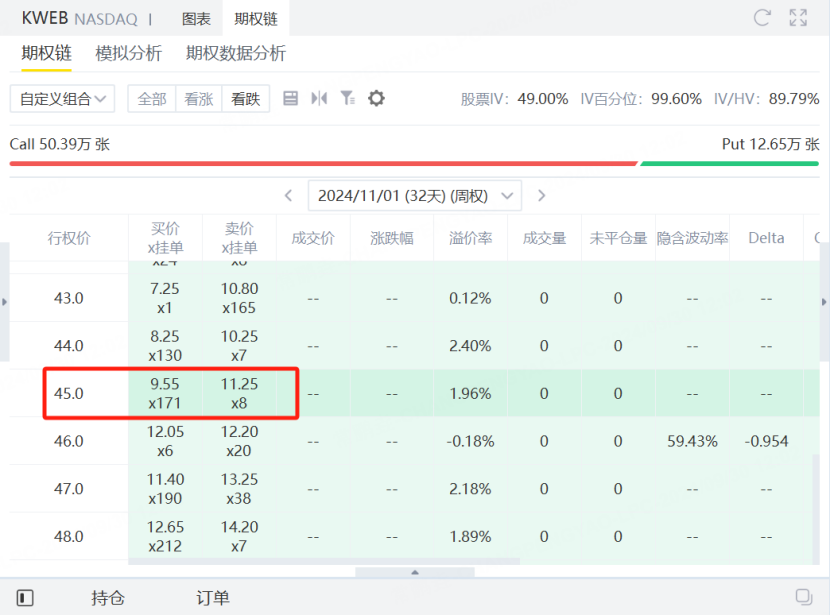The width and height of the screenshot is (830, 616).
Task: Click the Call/Put ratio bar
Action: point(415,162)
